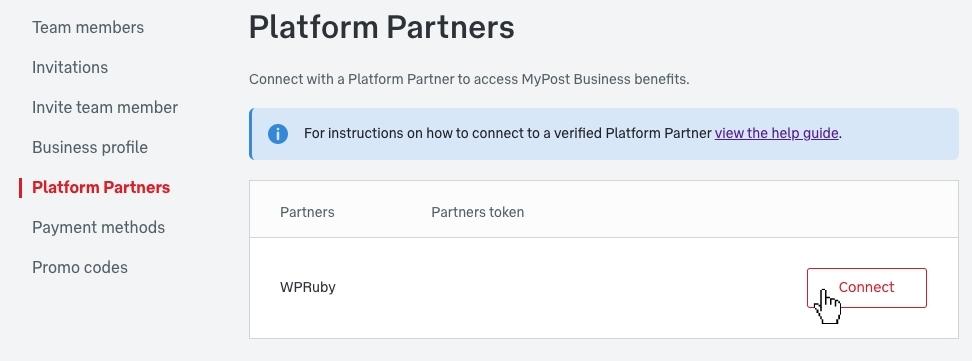The width and height of the screenshot is (972, 361).
Task: Click the MyPost Business benefits description text
Action: [469, 80]
